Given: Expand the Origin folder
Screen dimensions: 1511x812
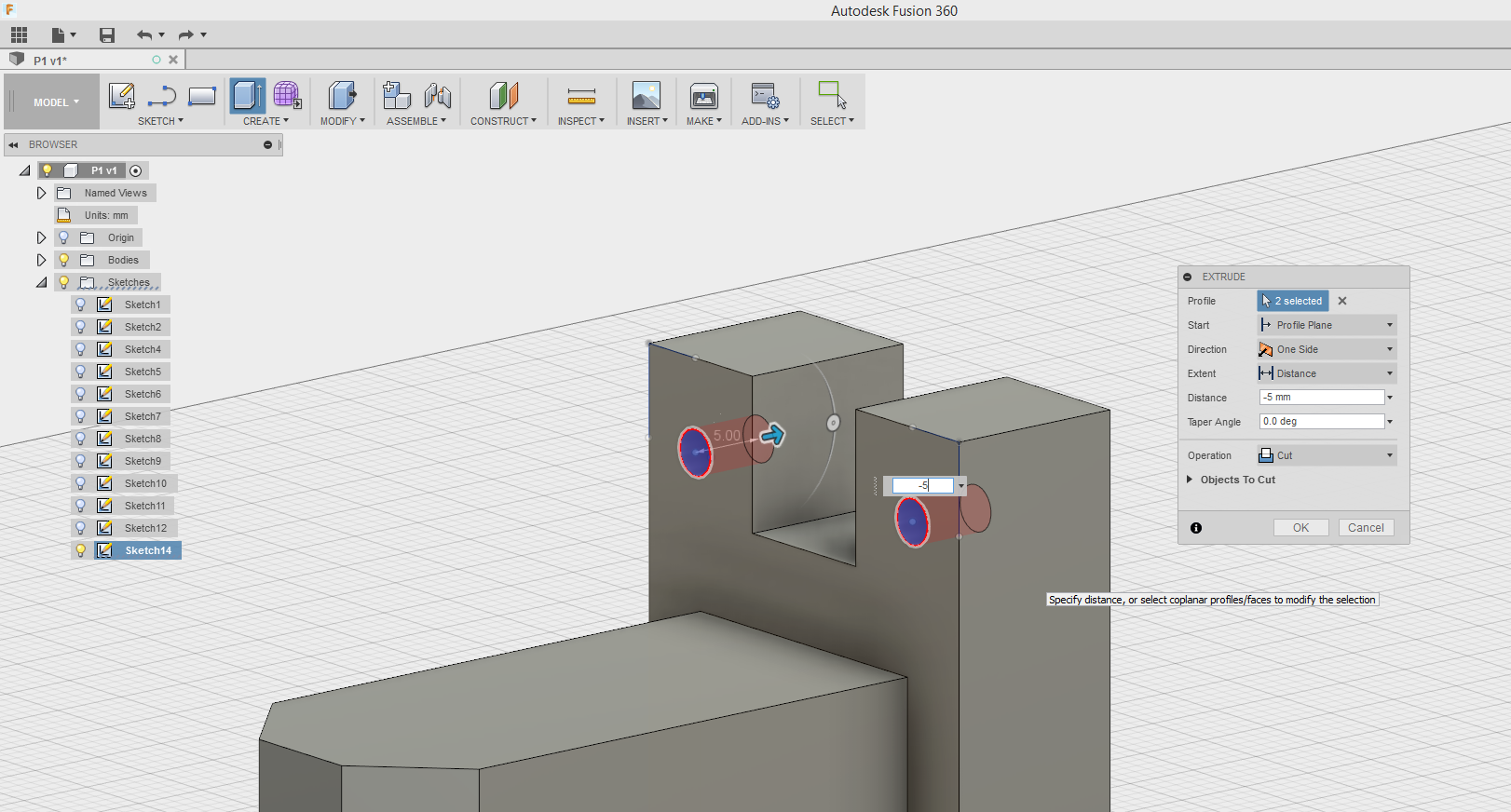Looking at the screenshot, I should 41,237.
